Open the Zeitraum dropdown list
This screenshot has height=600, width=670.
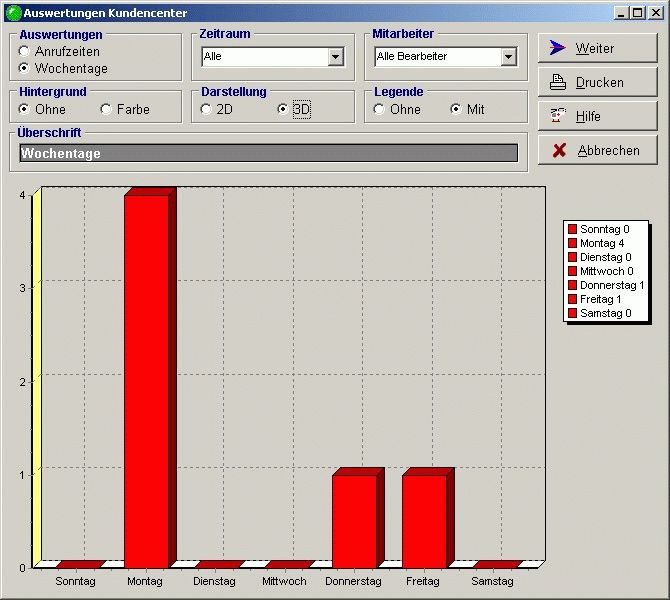335,57
